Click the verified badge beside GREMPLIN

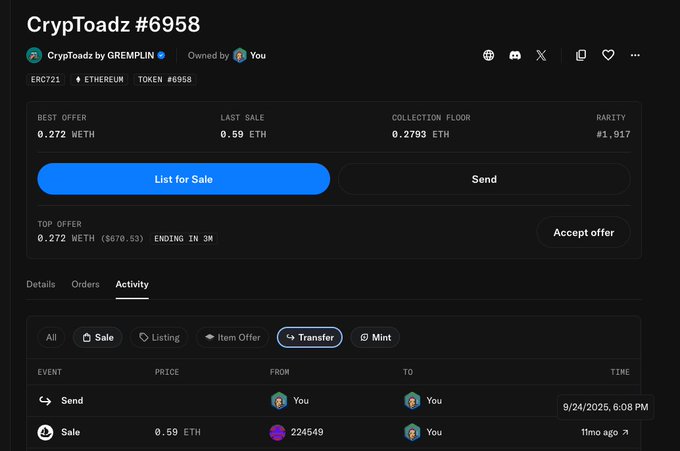(x=161, y=56)
